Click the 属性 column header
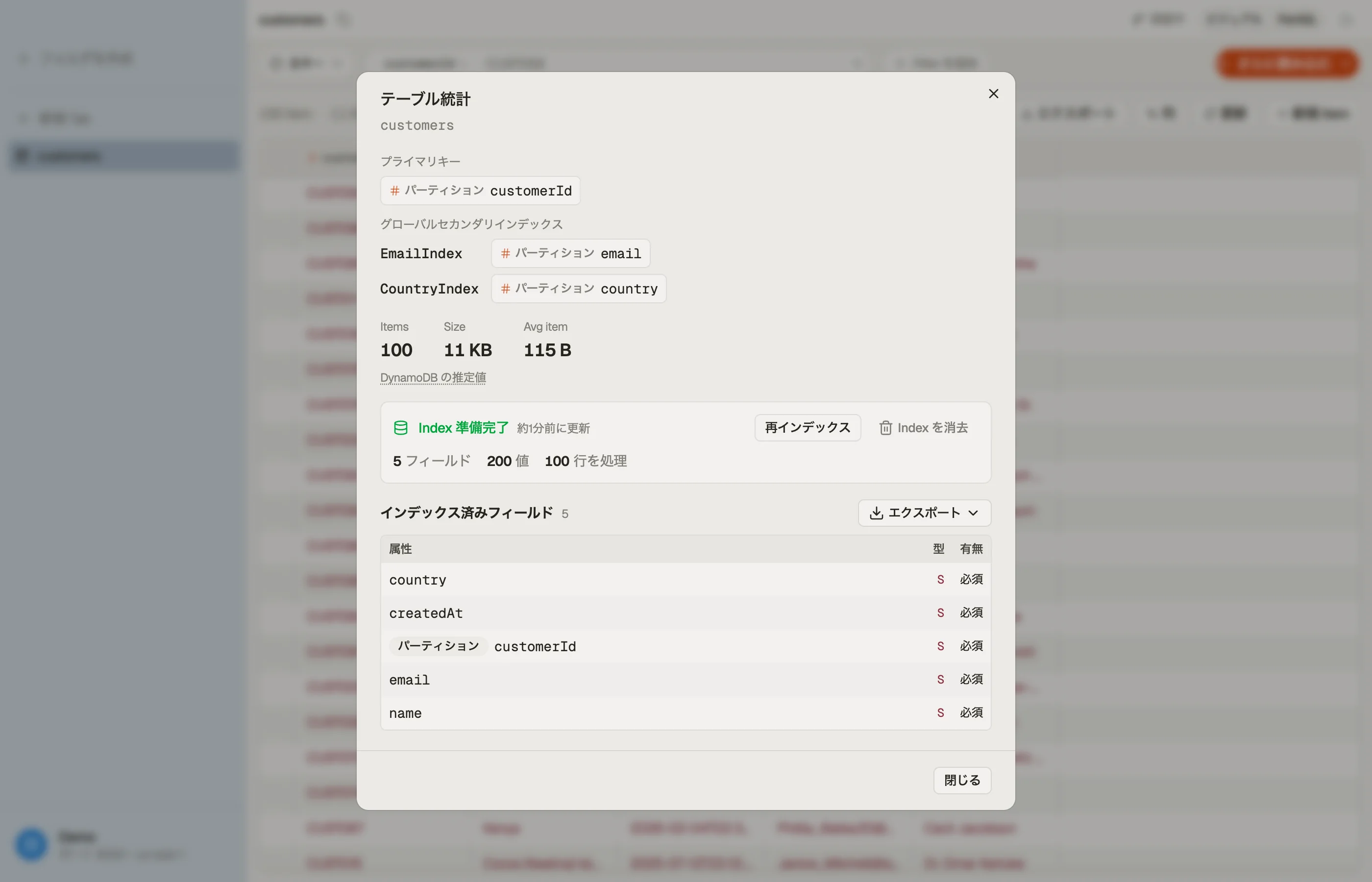The height and width of the screenshot is (882, 1372). point(400,549)
